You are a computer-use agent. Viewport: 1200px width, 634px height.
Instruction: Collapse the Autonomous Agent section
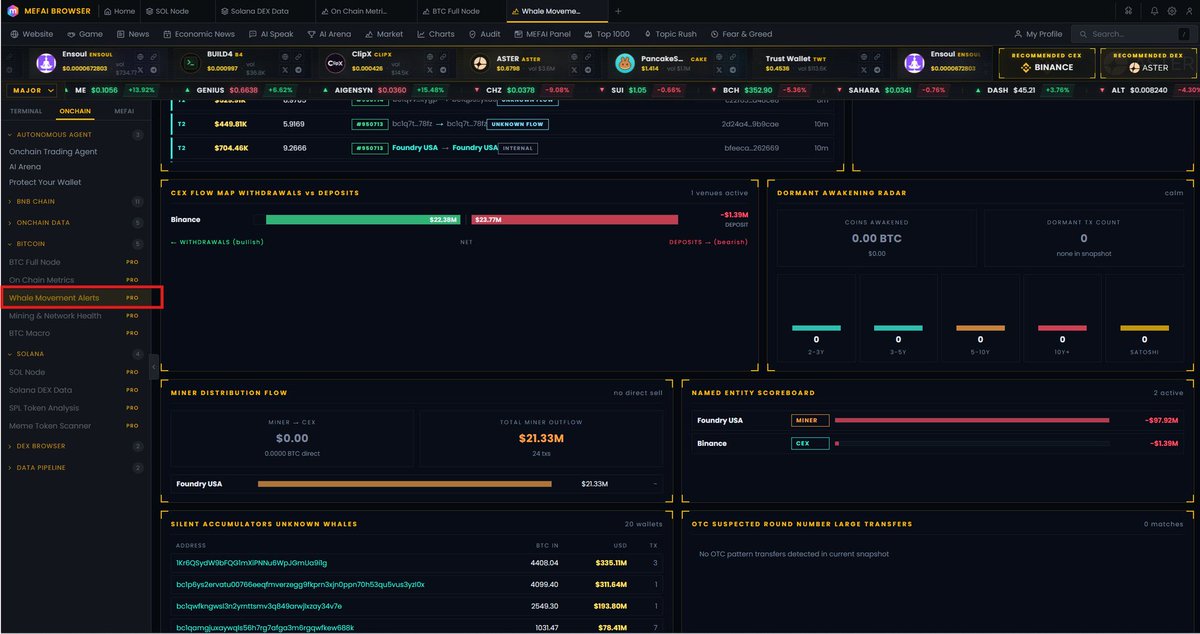(x=76, y=134)
